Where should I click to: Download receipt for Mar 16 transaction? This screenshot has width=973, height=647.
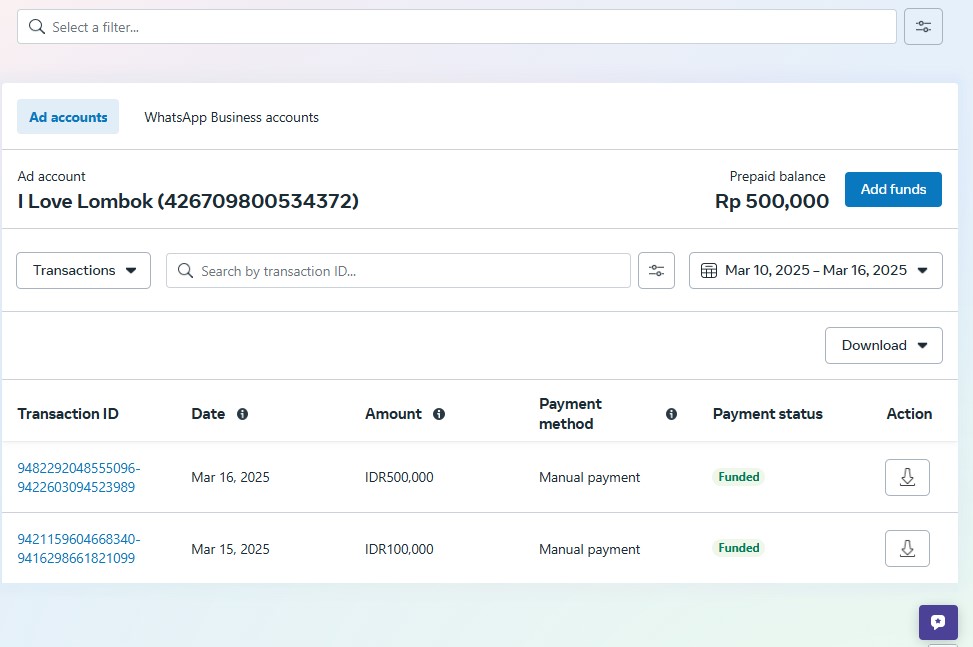click(907, 477)
